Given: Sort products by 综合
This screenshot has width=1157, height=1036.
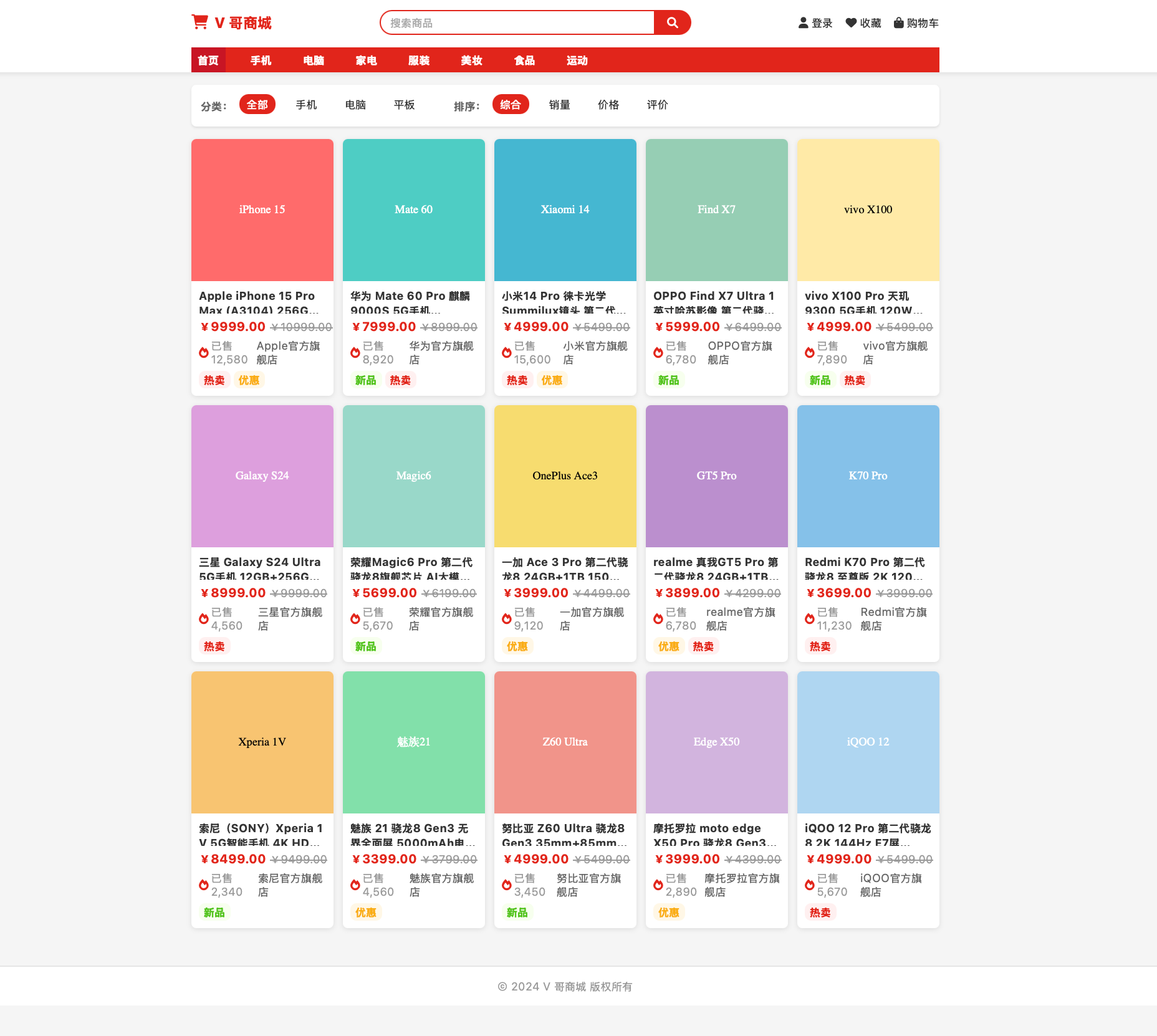Looking at the screenshot, I should [511, 105].
